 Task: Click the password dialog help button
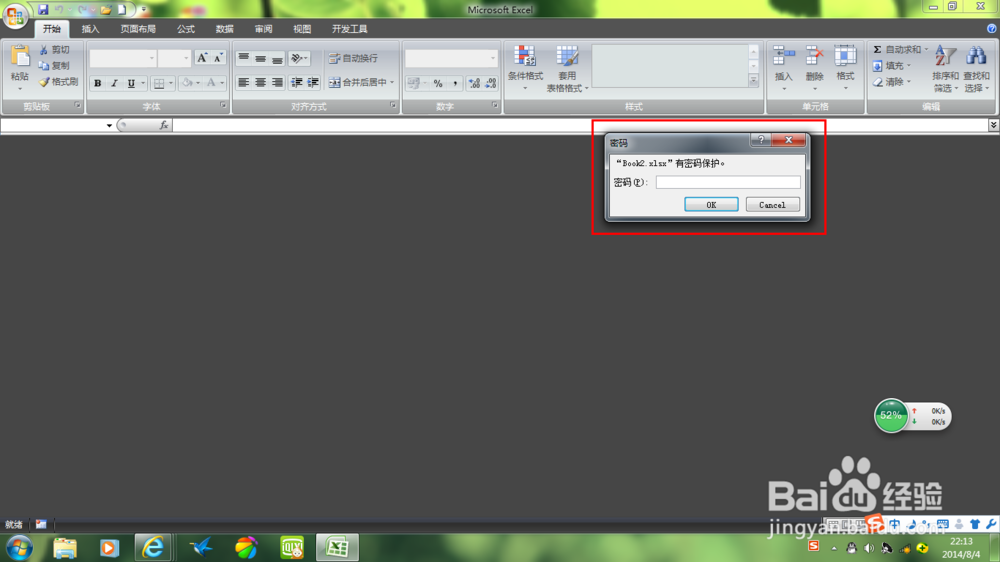pos(760,140)
